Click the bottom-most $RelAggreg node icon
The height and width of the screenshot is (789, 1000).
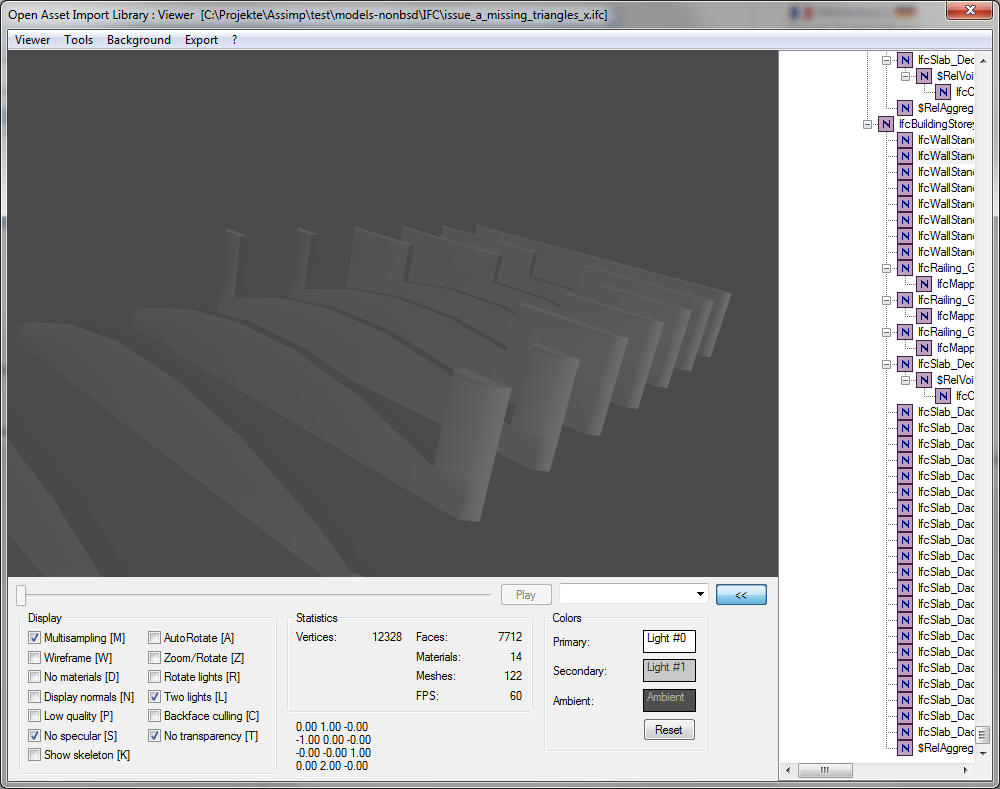pos(905,748)
